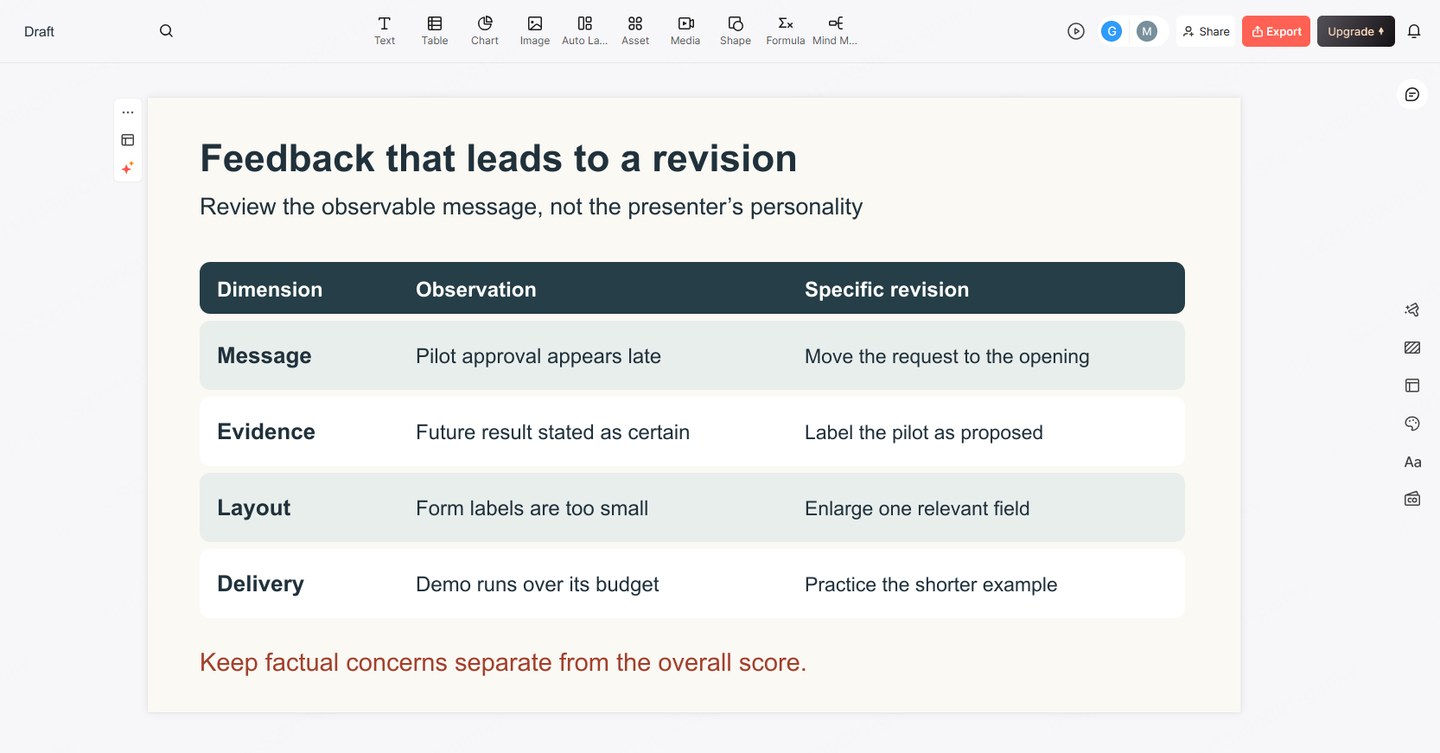Change the slide layout via the left panel icon

coord(128,140)
